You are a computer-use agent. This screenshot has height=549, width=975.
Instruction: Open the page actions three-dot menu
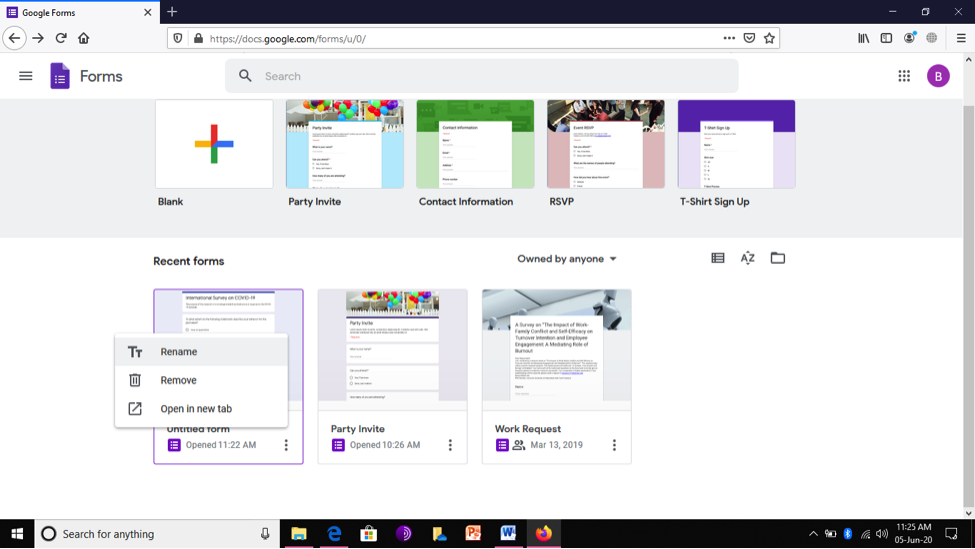pyautogui.click(x=729, y=39)
